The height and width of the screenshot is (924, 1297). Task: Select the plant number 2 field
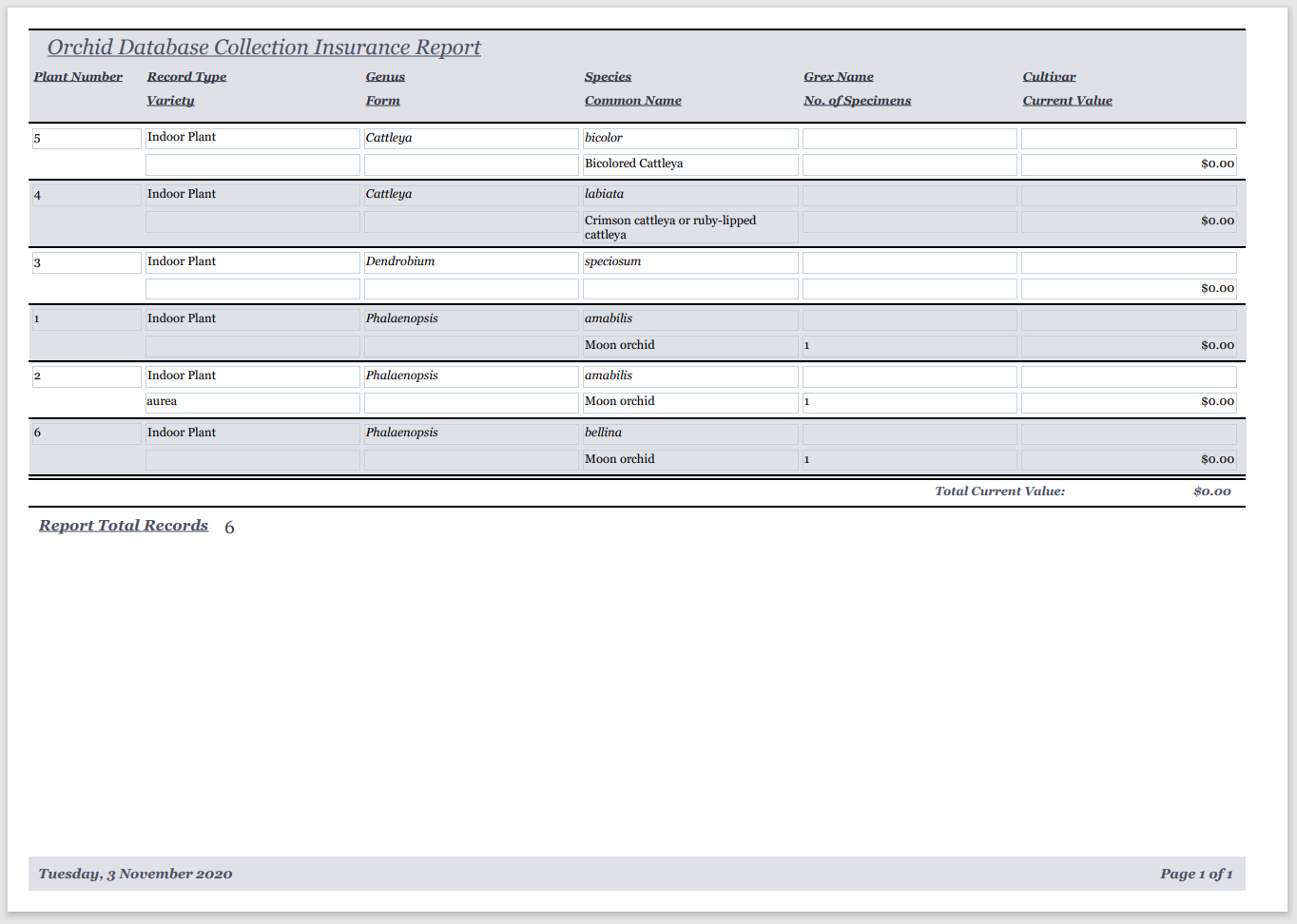(x=87, y=376)
